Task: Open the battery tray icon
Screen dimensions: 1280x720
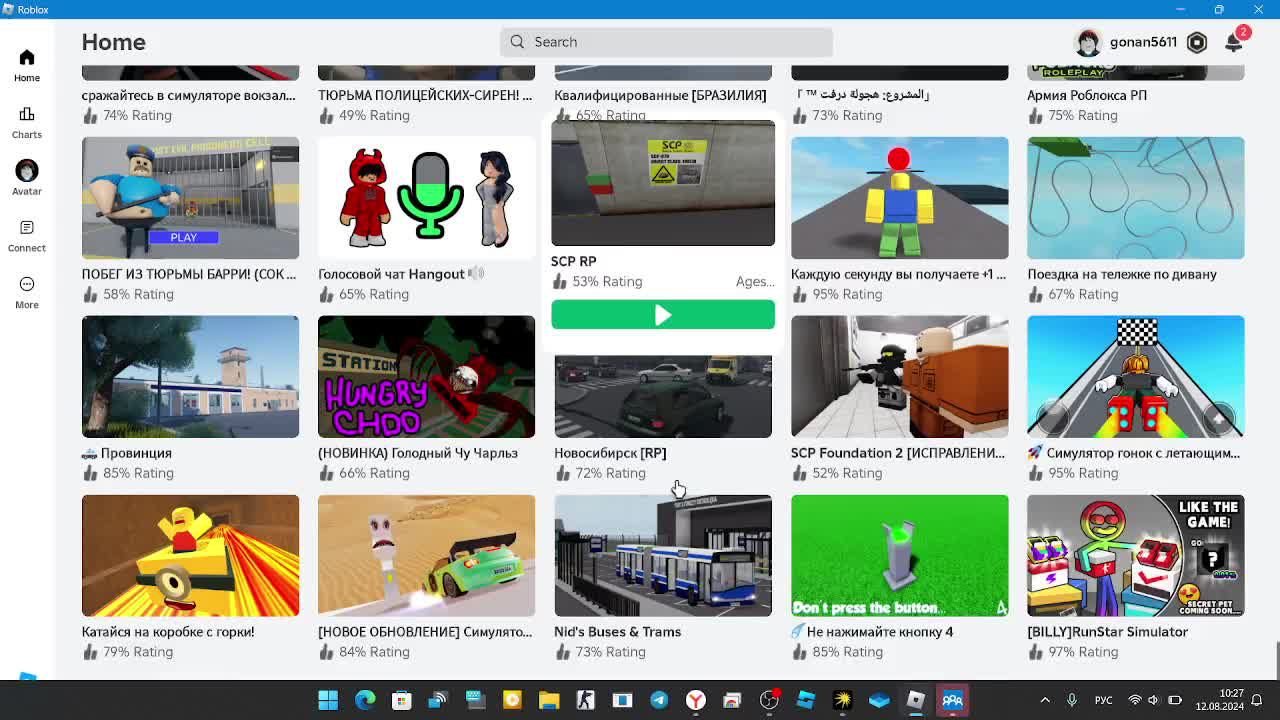Action: coord(1175,700)
